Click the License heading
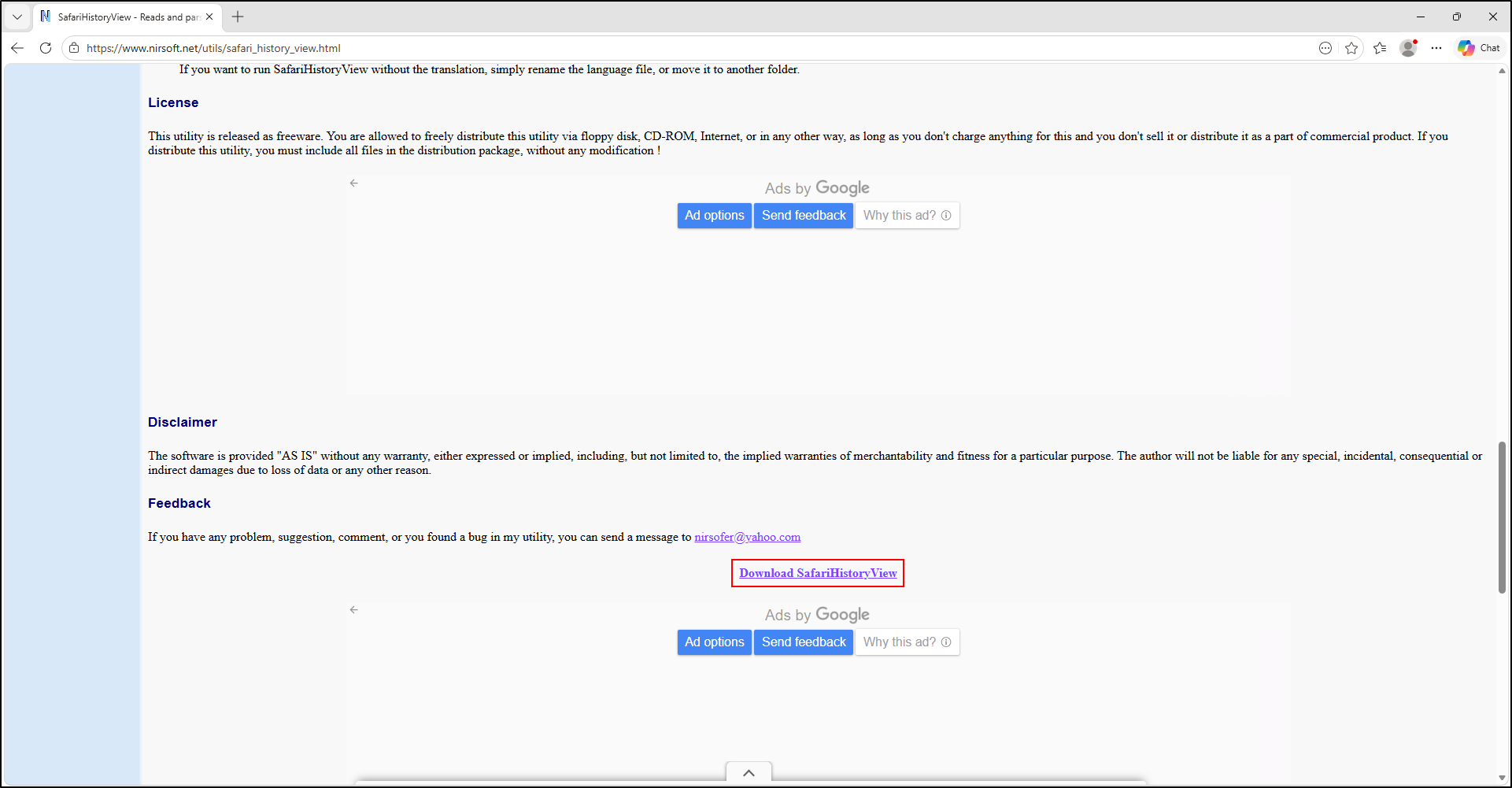Screen dimensions: 1512x788 pyautogui.click(x=173, y=102)
